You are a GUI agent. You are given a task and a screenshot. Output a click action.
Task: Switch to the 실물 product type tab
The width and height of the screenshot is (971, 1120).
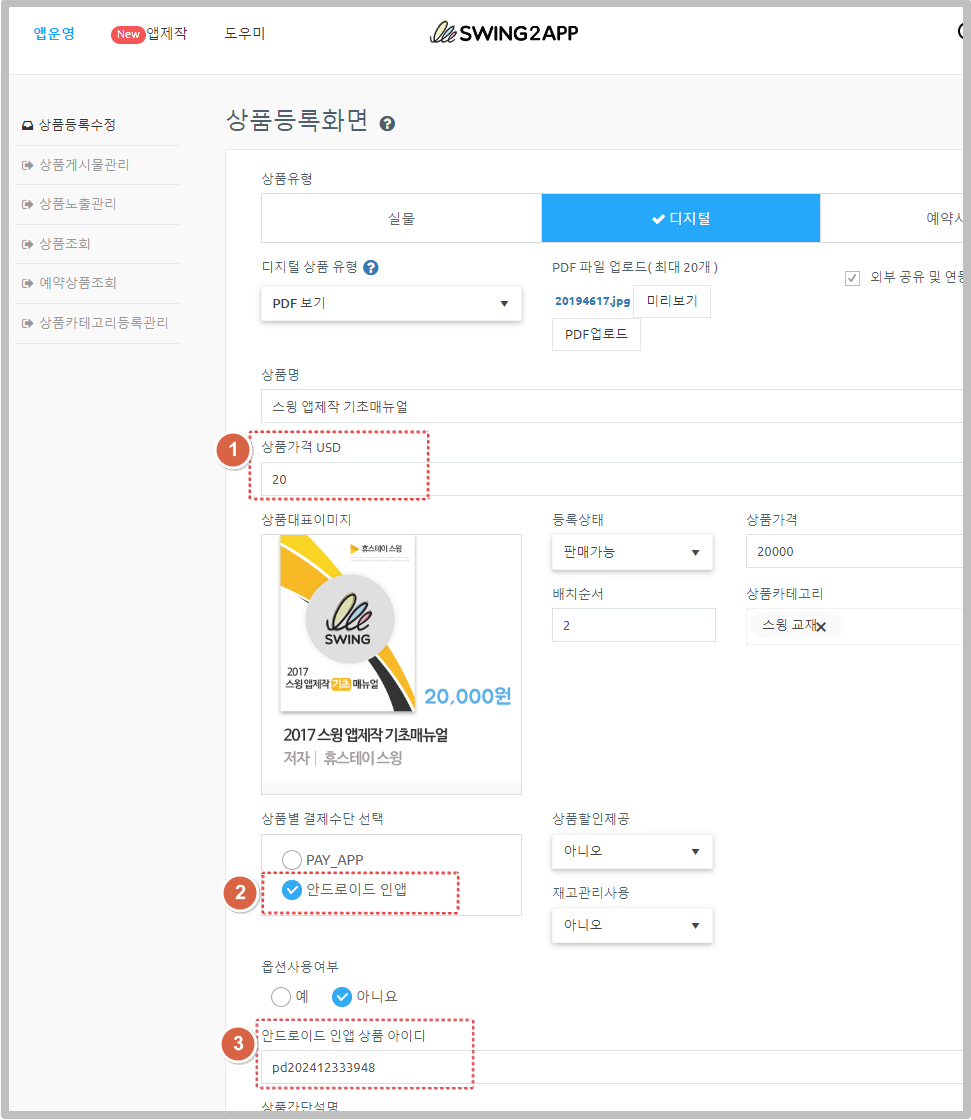pos(401,218)
